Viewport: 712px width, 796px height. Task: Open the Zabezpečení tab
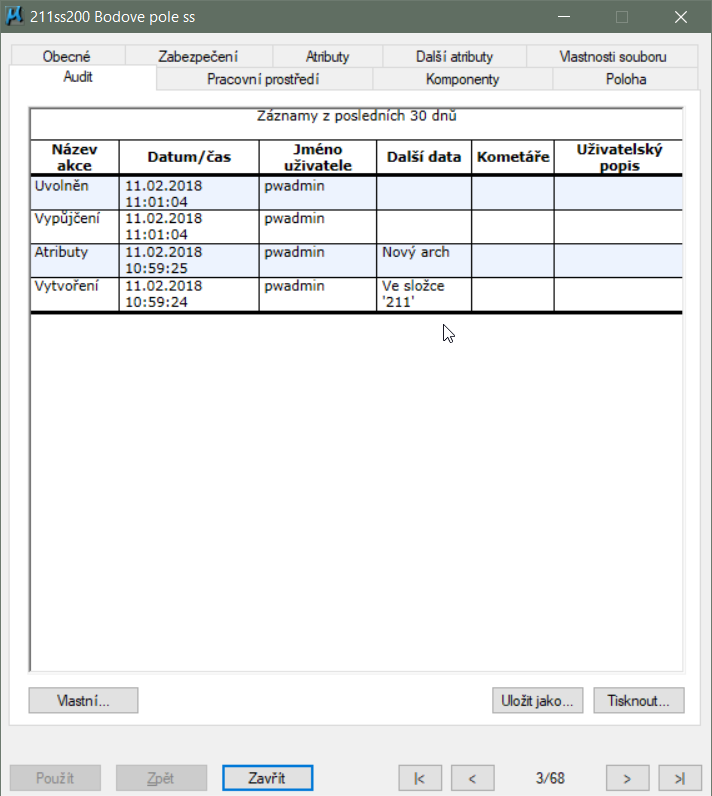click(198, 57)
